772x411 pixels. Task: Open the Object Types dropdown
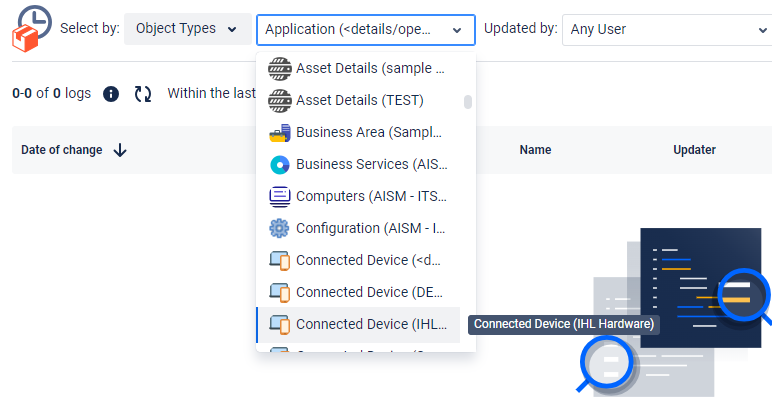coord(188,29)
